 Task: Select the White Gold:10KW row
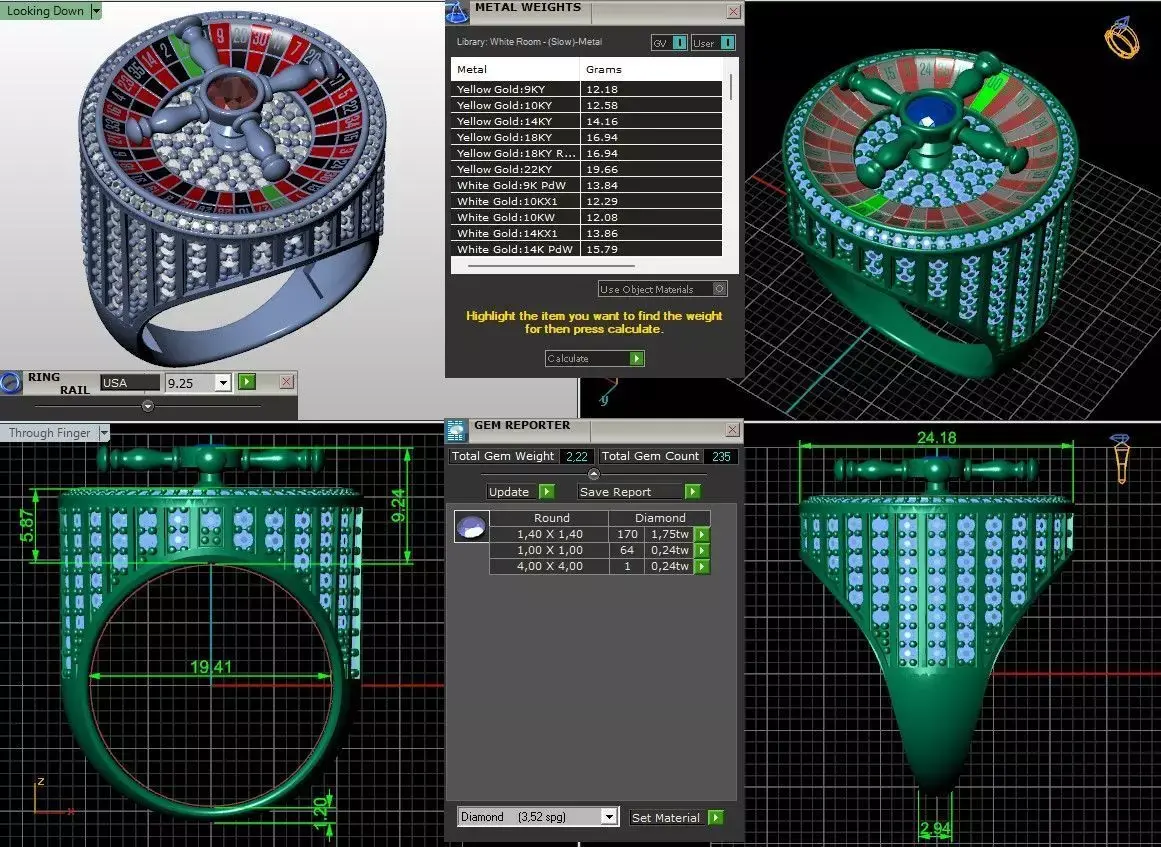[586, 217]
